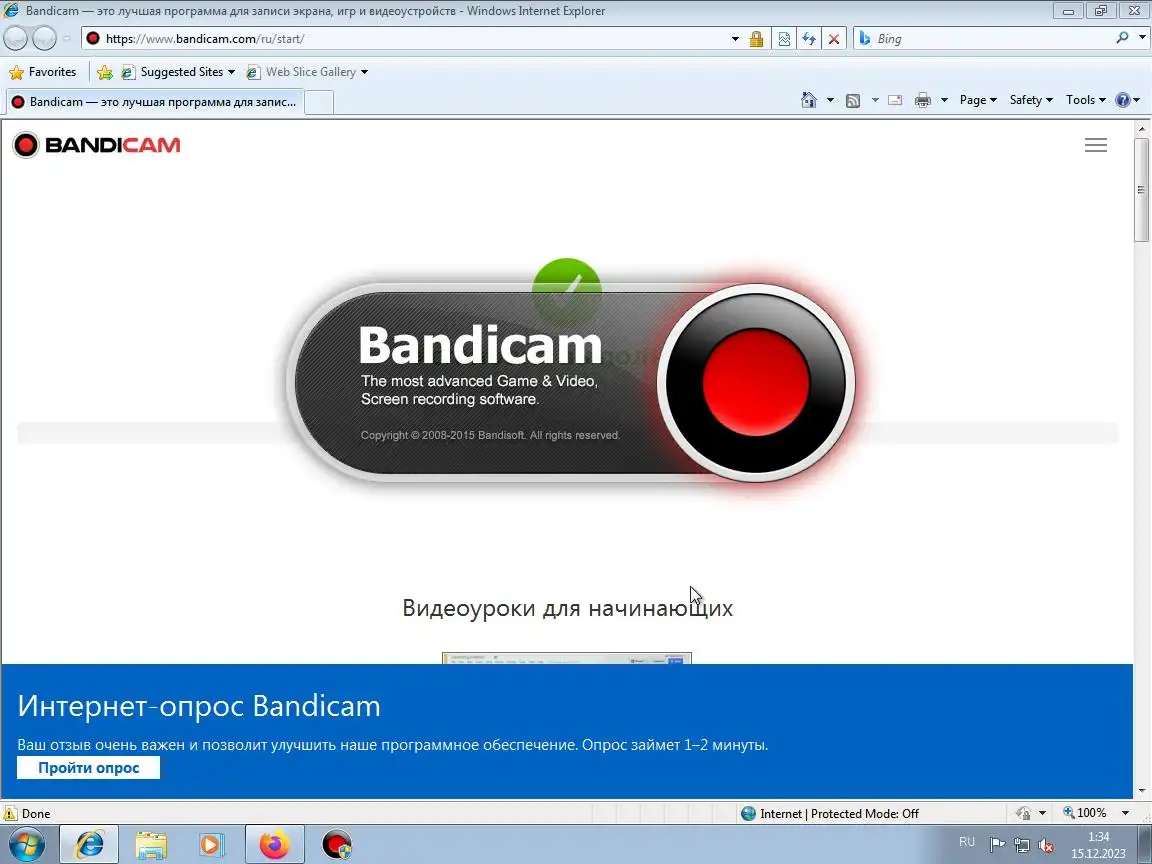Screen dimensions: 1152x864
Task: Click the Bandicam logo on the page
Action: 96,145
